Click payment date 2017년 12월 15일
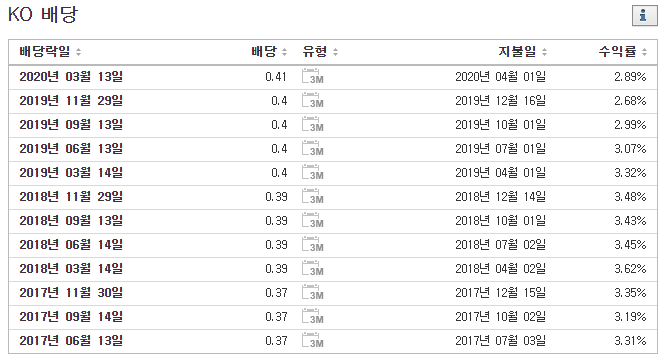This screenshot has width=666, height=360. [500, 292]
